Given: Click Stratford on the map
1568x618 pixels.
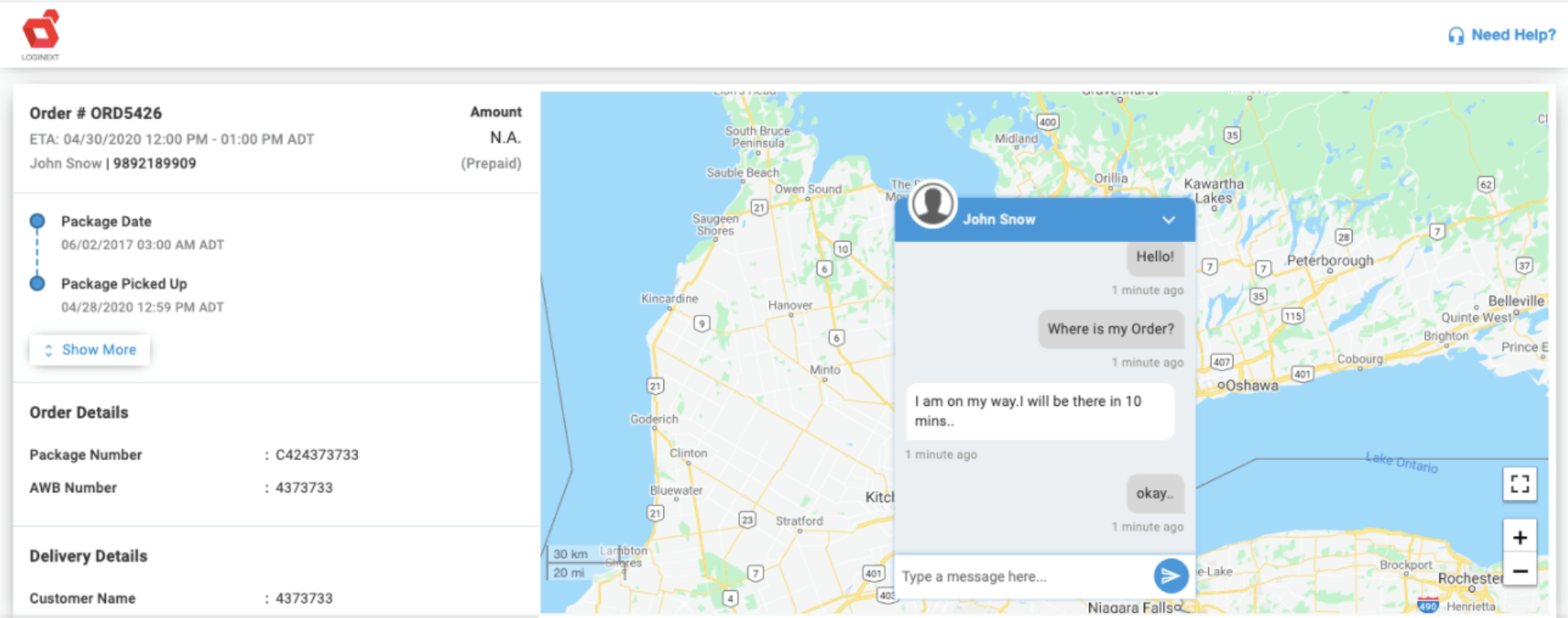Looking at the screenshot, I should (x=799, y=521).
